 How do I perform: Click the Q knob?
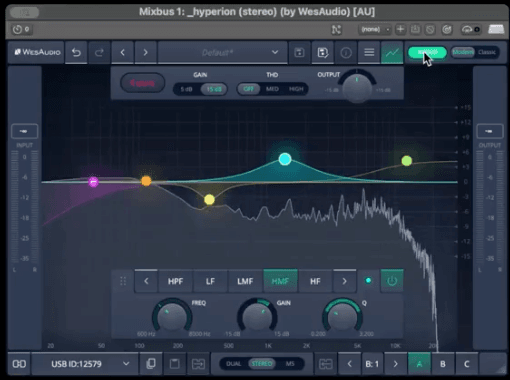pos(342,317)
